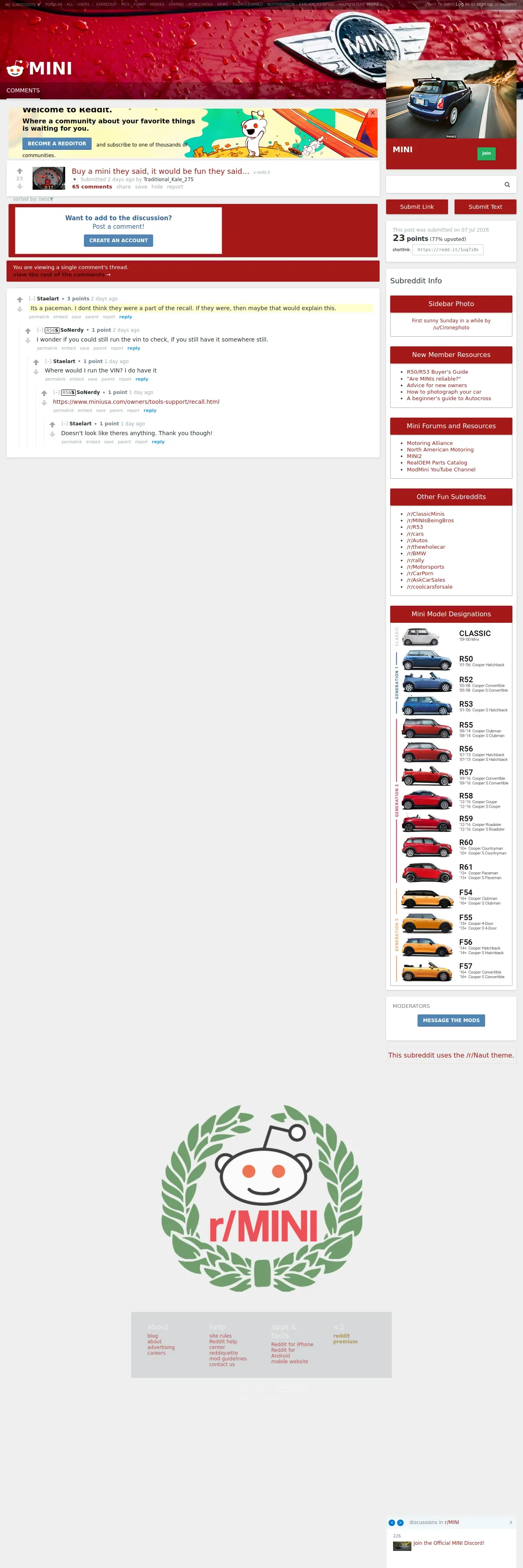This screenshot has width=523, height=1568.
Task: Upvote SoNerdy's miniusa recall link comment
Action: (44, 393)
